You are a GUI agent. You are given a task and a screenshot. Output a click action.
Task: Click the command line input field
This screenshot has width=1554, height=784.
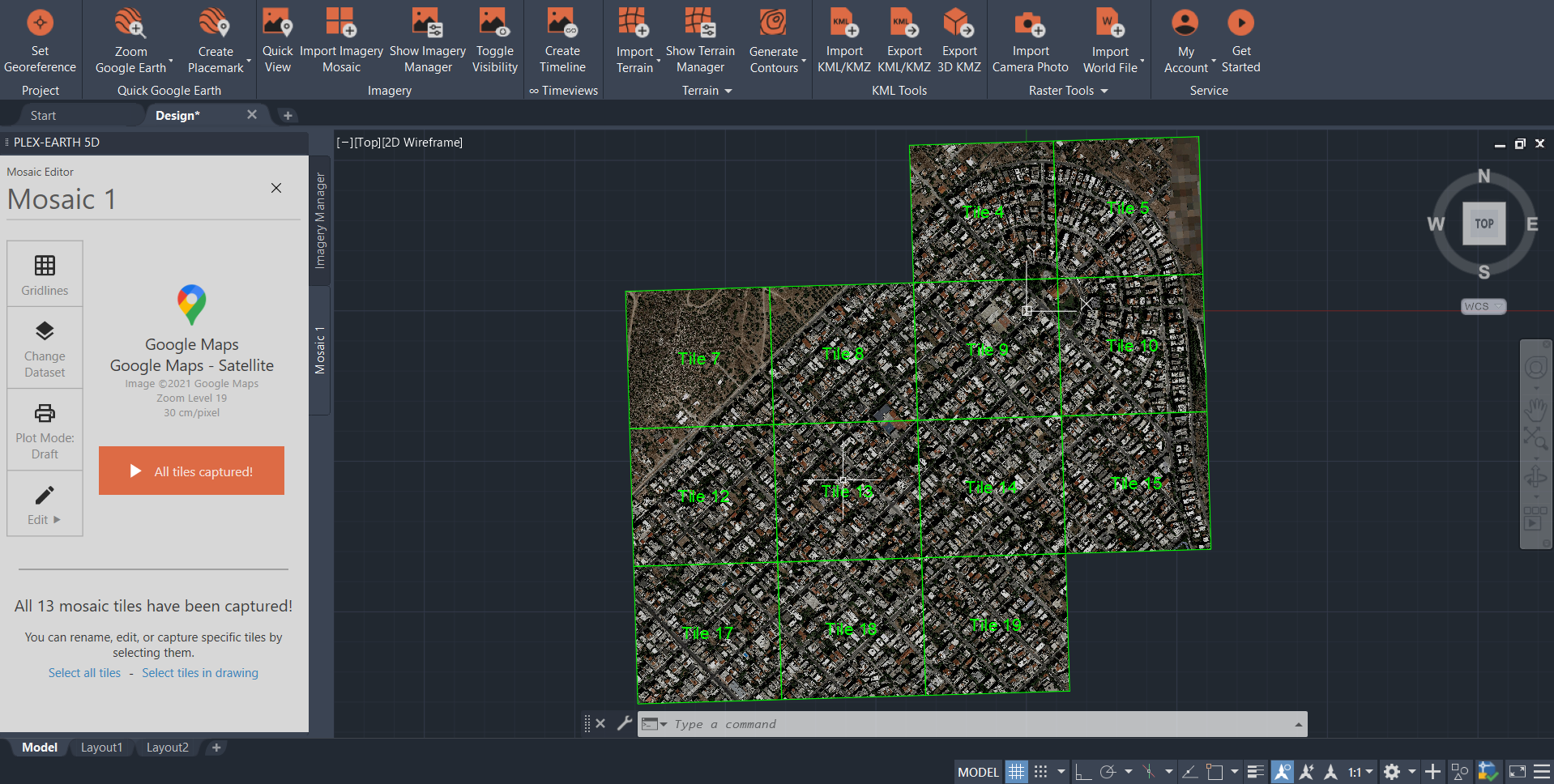(x=980, y=724)
